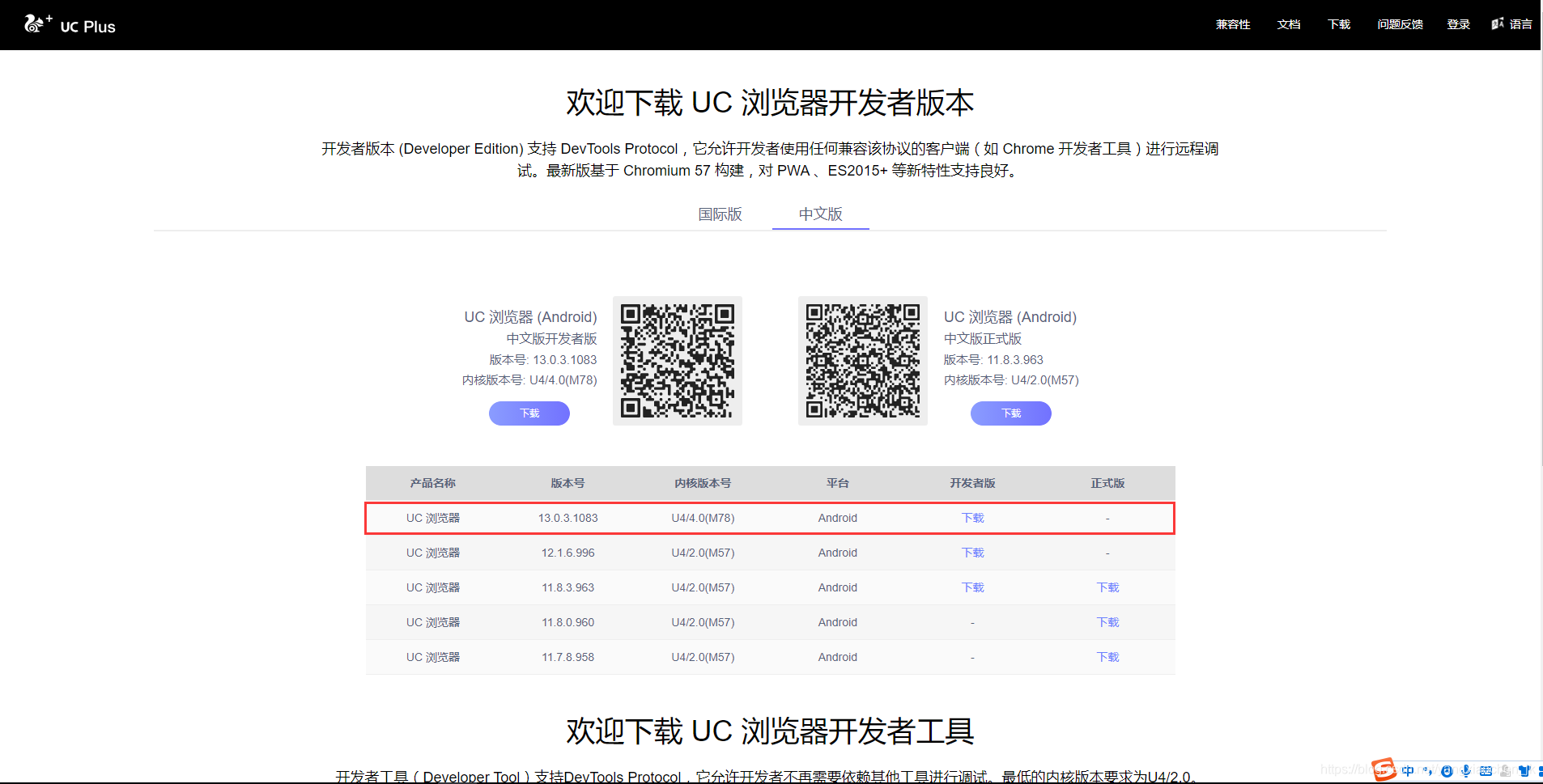Open the Sogou virtual keyboard icon

point(1486,770)
